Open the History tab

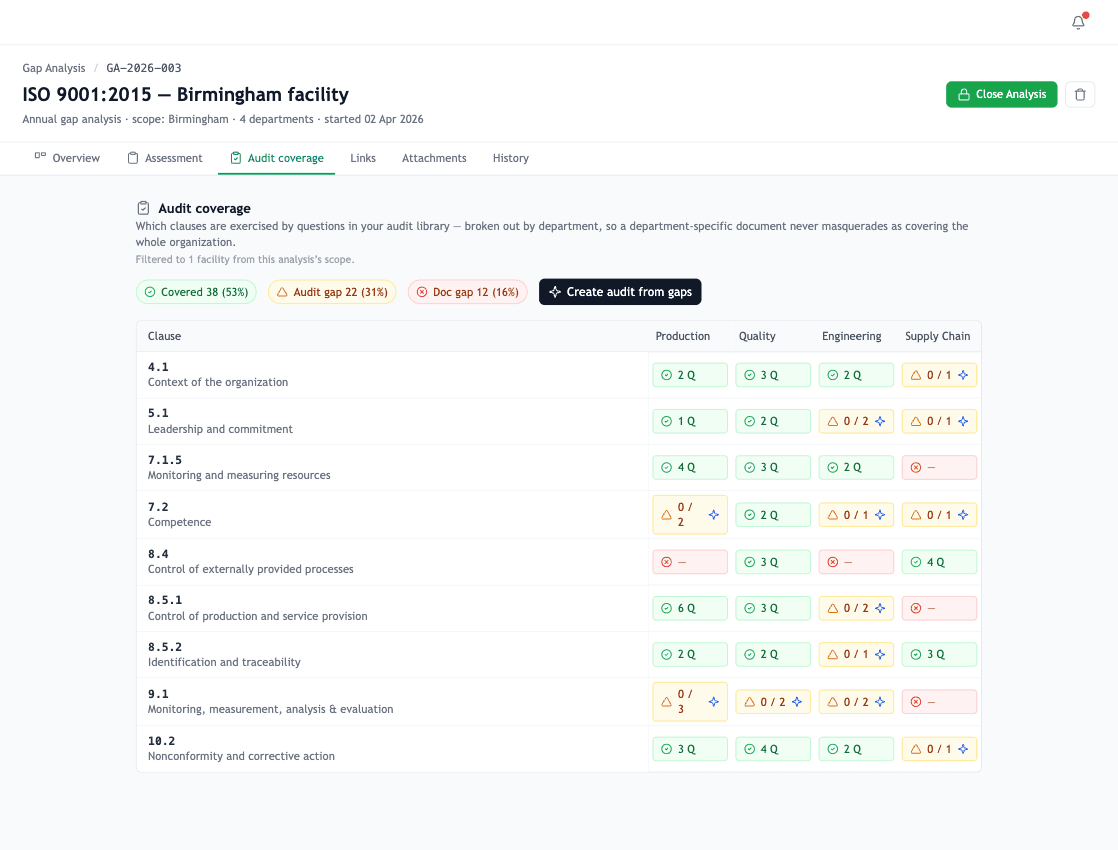(511, 158)
